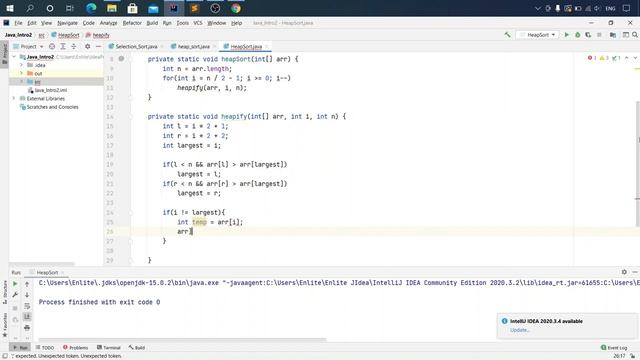Open the TODO tool window tab
640x360 pixels.
45,348
